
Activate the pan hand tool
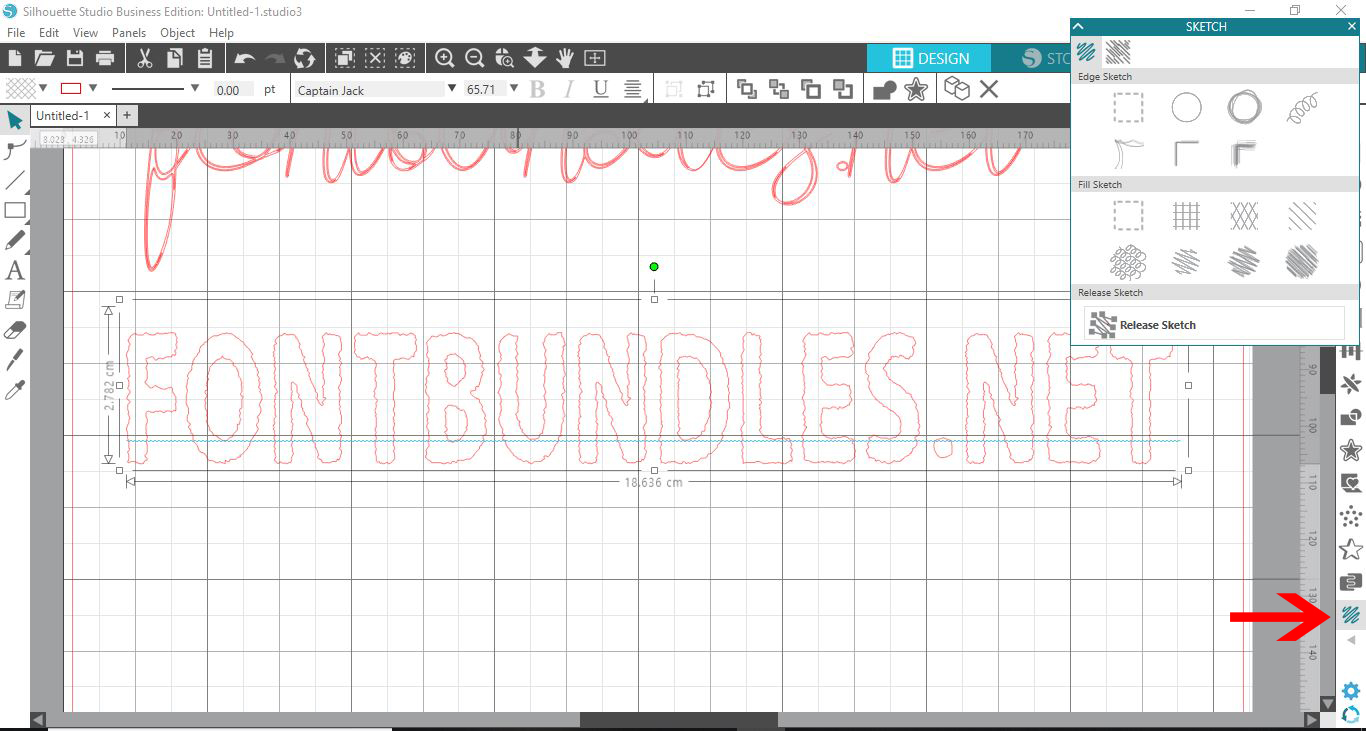565,58
